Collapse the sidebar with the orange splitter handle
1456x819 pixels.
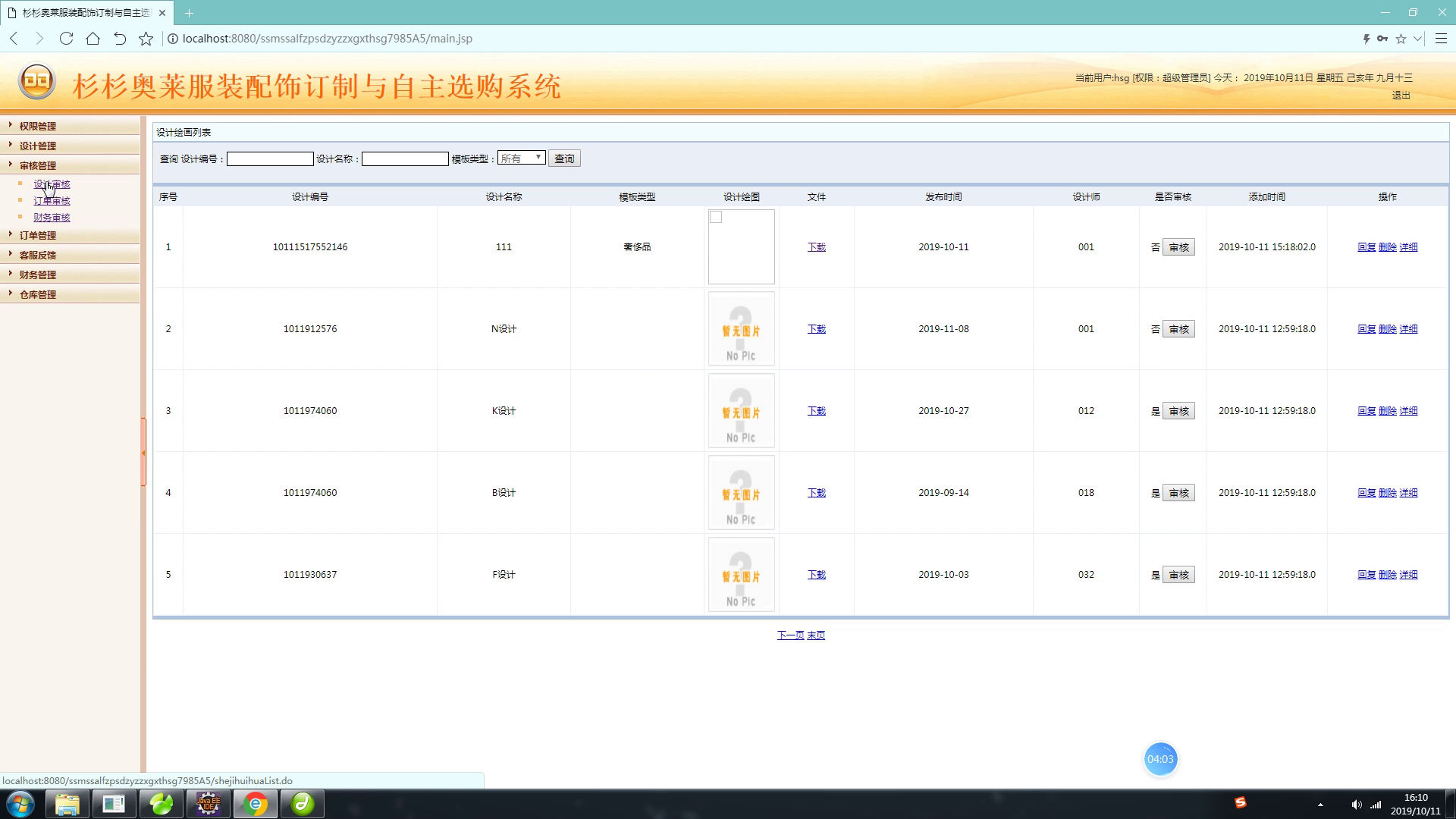tap(143, 453)
